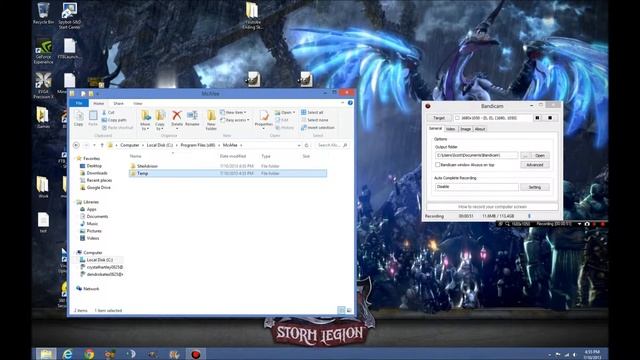Image resolution: width=640 pixels, height=360 pixels.
Task: Click the browse ellipsis button for output folder
Action: pyautogui.click(x=526, y=156)
